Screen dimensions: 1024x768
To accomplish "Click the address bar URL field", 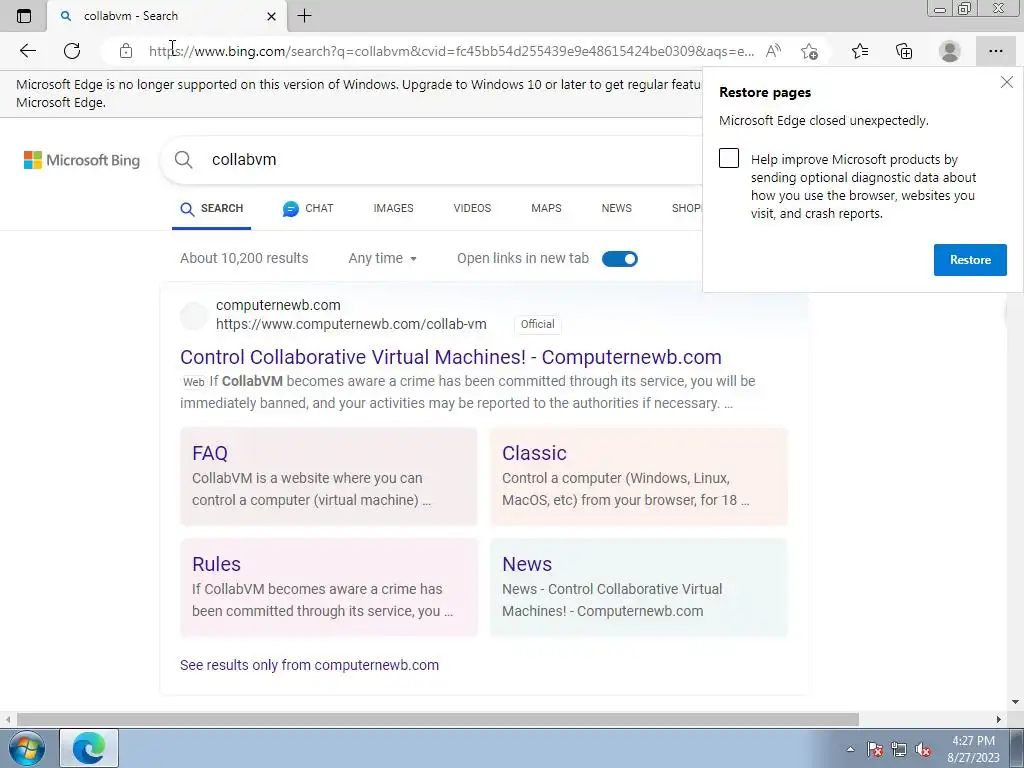I will [451, 51].
